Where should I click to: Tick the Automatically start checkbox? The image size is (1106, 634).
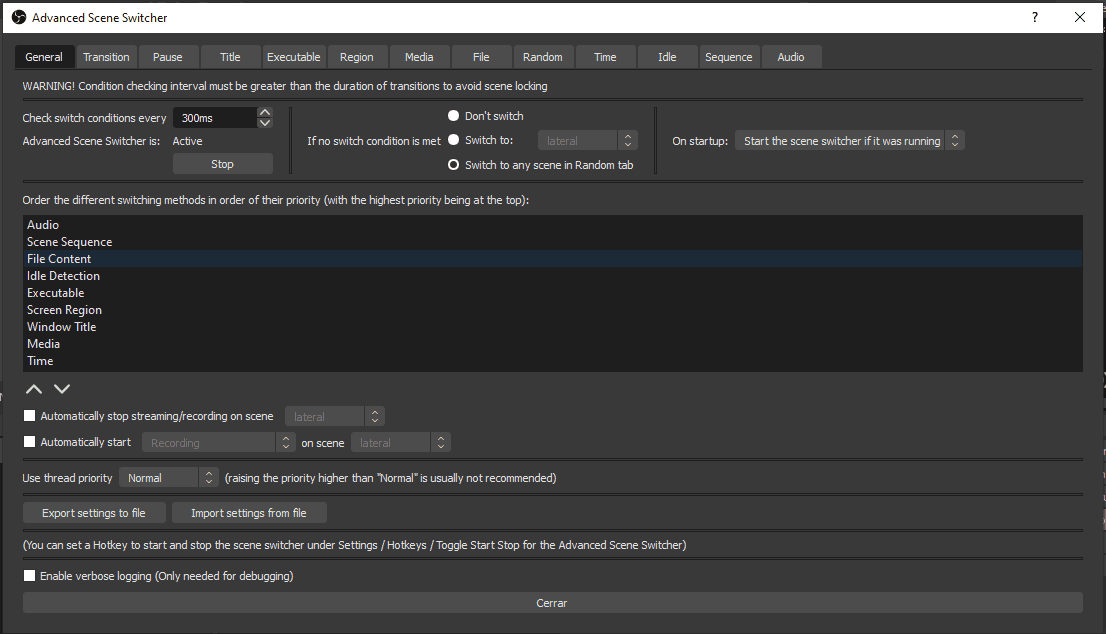(x=30, y=441)
